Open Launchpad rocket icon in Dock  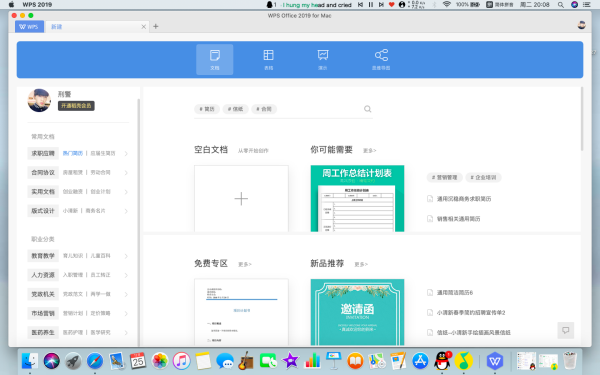pyautogui.click(x=73, y=360)
